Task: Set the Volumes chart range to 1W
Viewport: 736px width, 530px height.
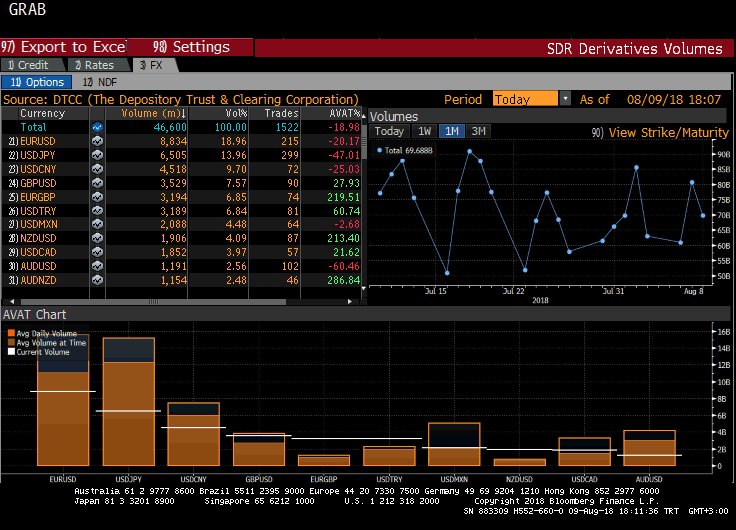Action: [424, 131]
